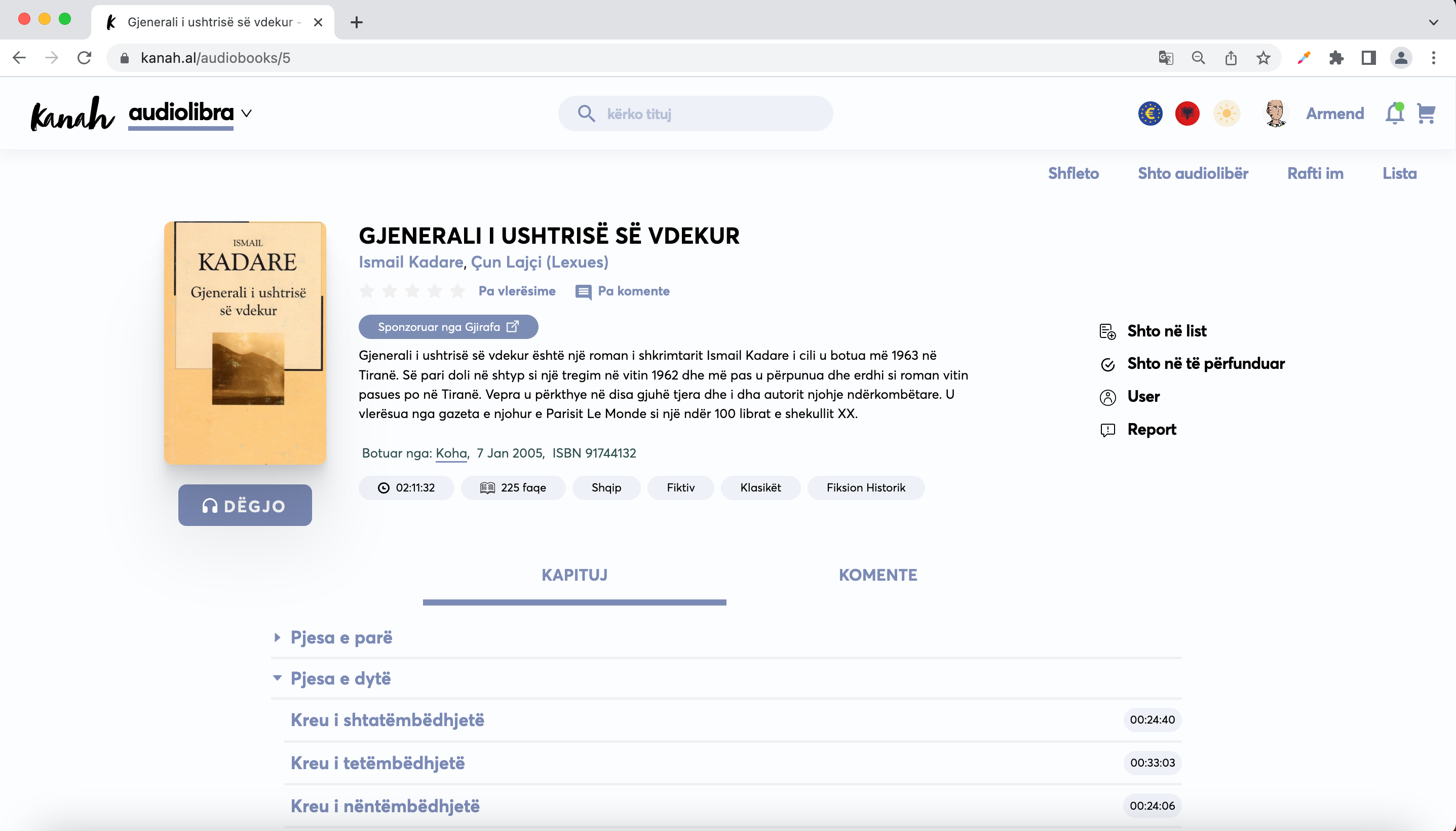
Task: Click the User option icon
Action: (x=1107, y=397)
